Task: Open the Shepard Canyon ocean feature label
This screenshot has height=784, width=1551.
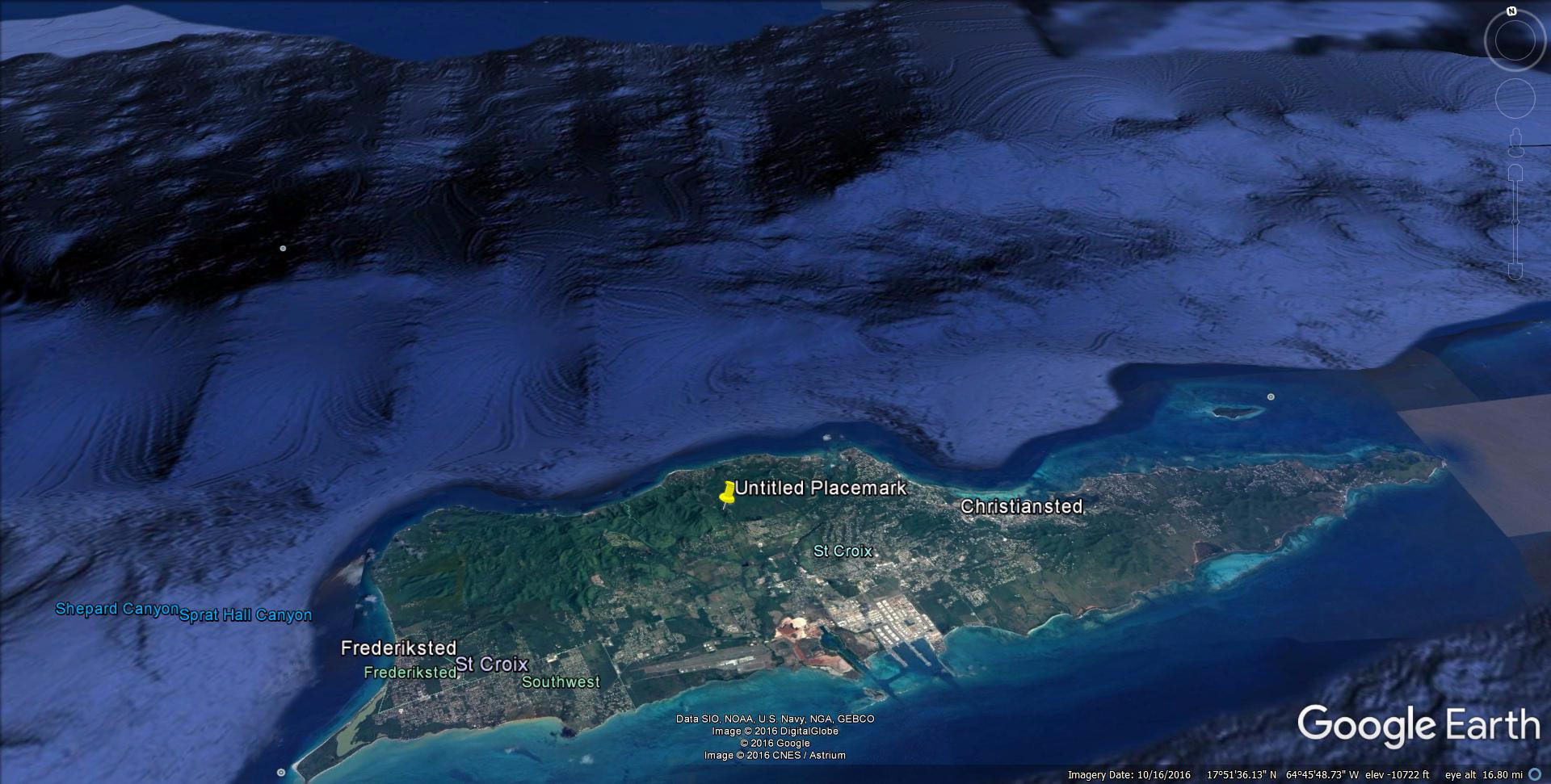Action: click(x=118, y=609)
